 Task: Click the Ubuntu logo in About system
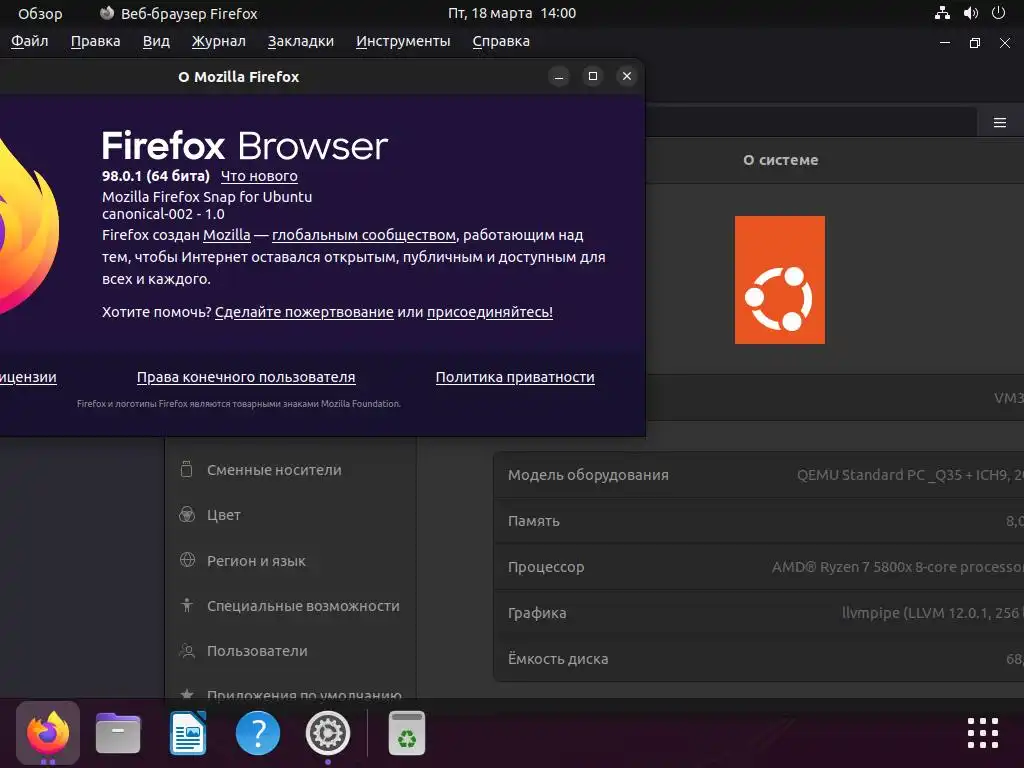[x=780, y=280]
